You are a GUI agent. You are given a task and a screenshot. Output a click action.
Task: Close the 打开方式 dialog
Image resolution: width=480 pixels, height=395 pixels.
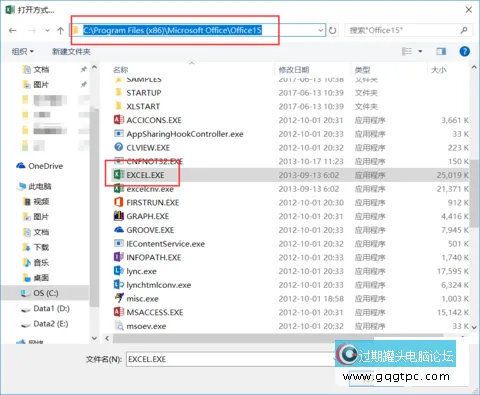pyautogui.click(x=468, y=10)
